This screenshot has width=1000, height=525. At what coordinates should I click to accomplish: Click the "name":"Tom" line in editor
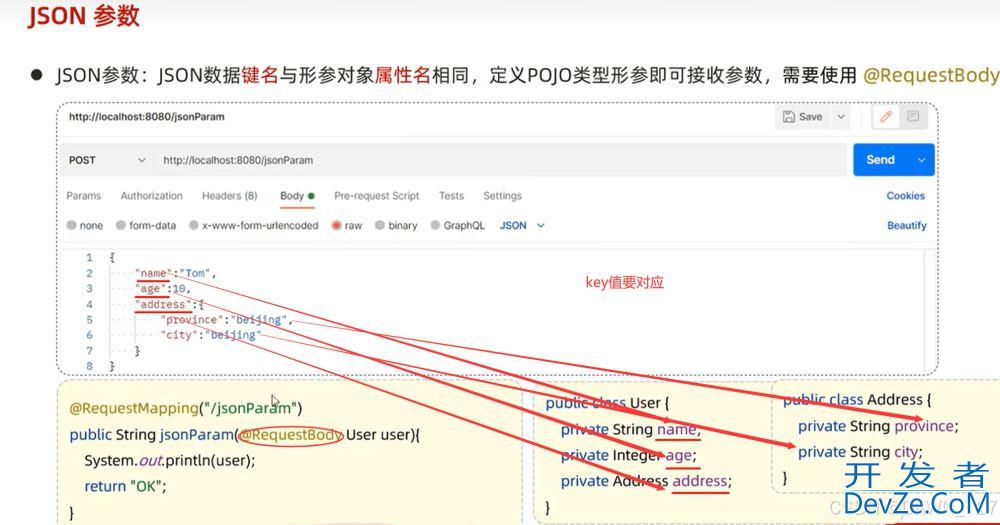pos(175,273)
